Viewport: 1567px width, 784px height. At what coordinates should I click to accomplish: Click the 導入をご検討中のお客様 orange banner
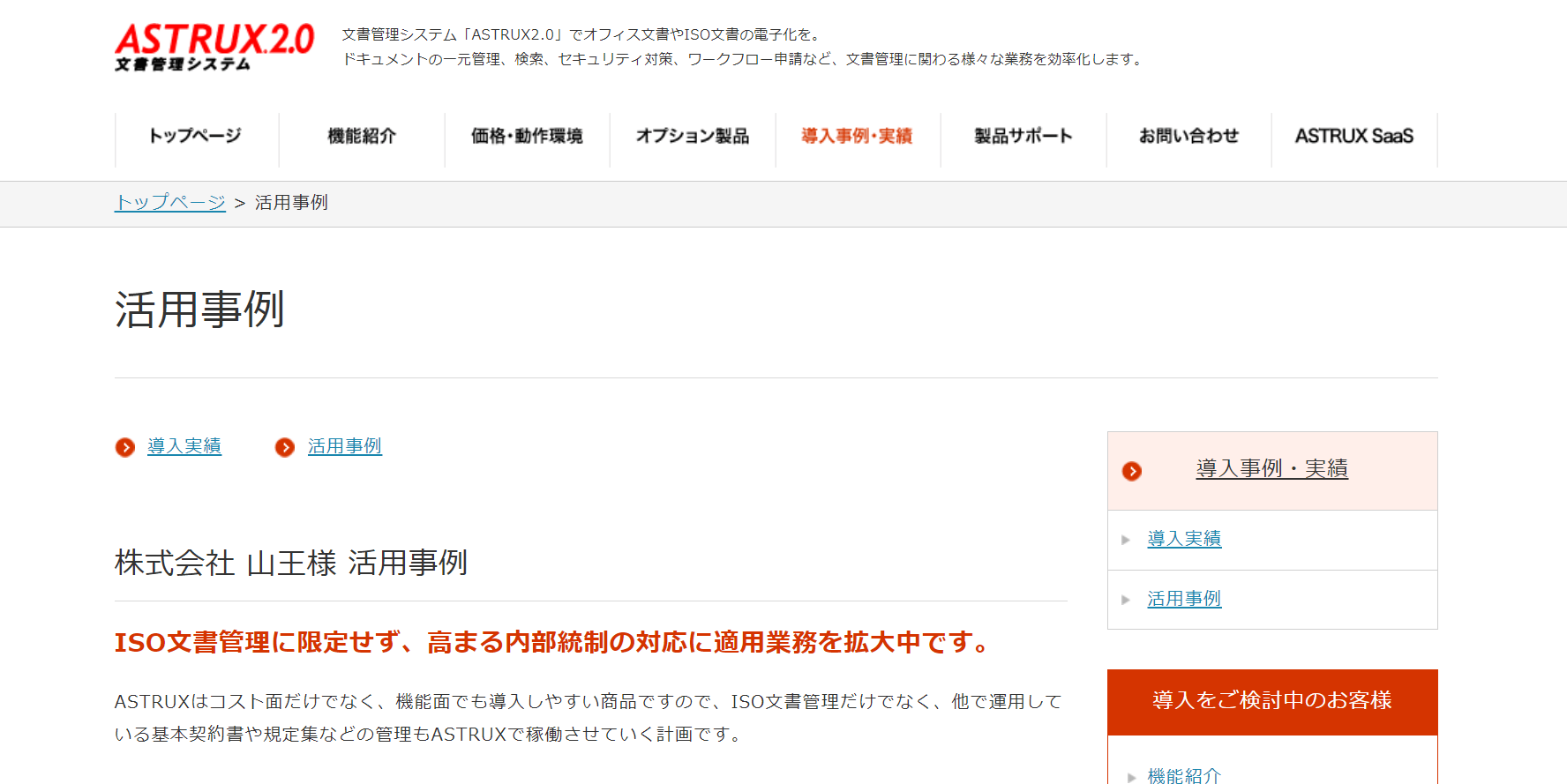(x=1272, y=702)
